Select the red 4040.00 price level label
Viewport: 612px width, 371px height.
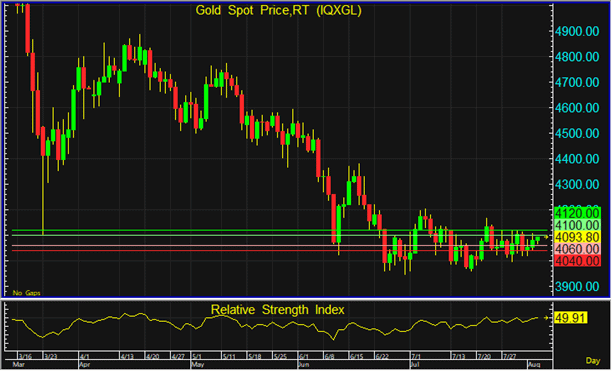(577, 261)
